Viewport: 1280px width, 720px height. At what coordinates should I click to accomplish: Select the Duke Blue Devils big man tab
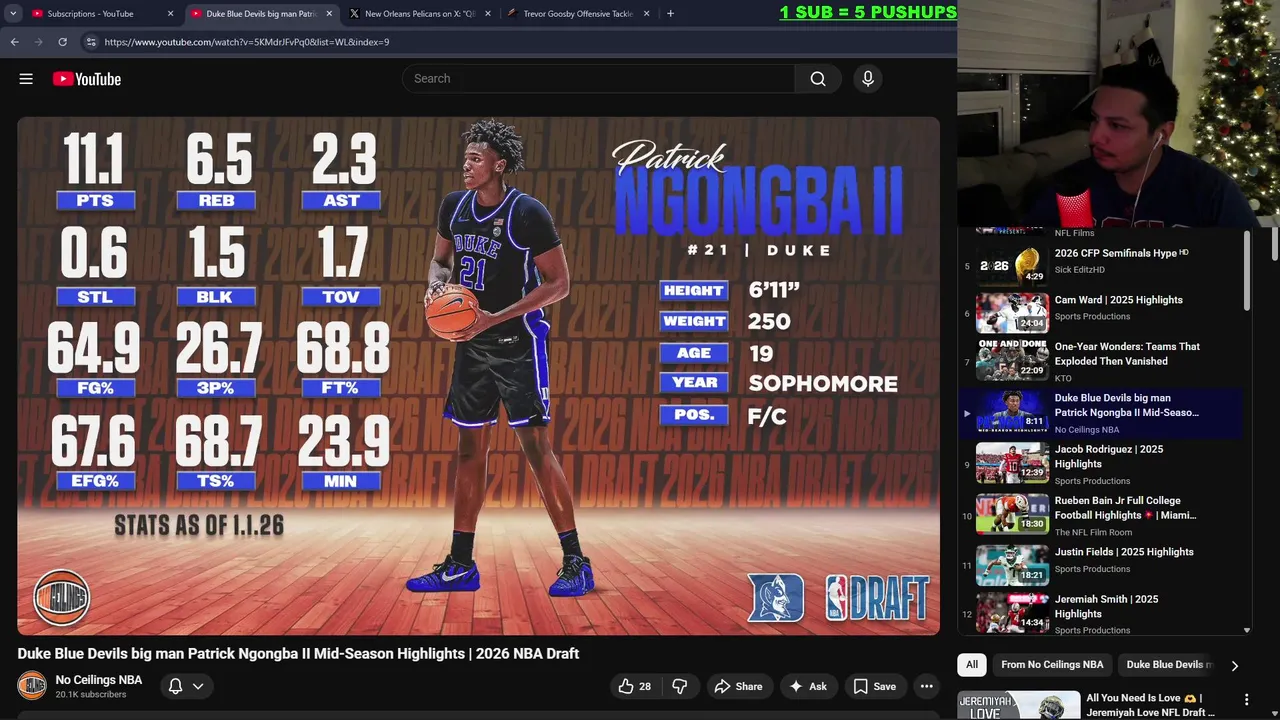[x=262, y=14]
